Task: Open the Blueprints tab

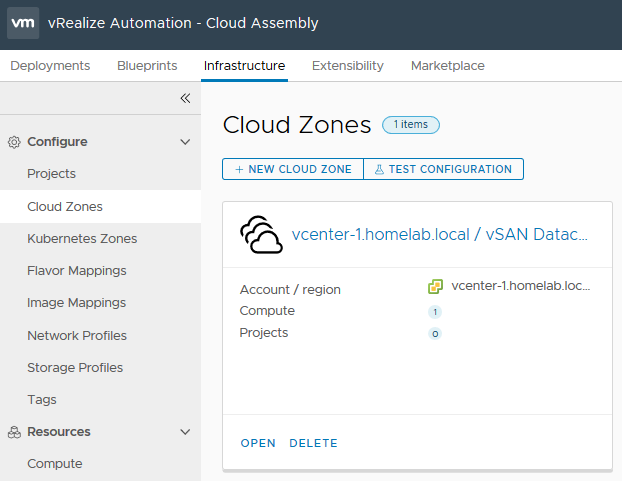Action: (x=147, y=65)
